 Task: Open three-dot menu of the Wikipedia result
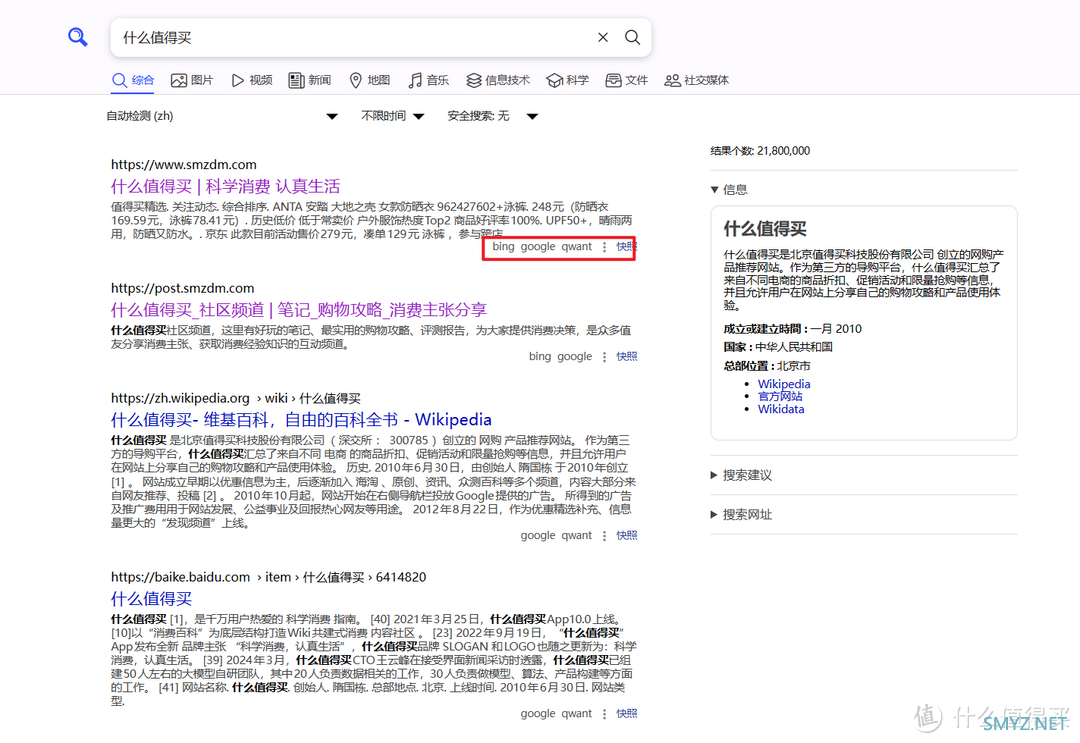pos(604,536)
